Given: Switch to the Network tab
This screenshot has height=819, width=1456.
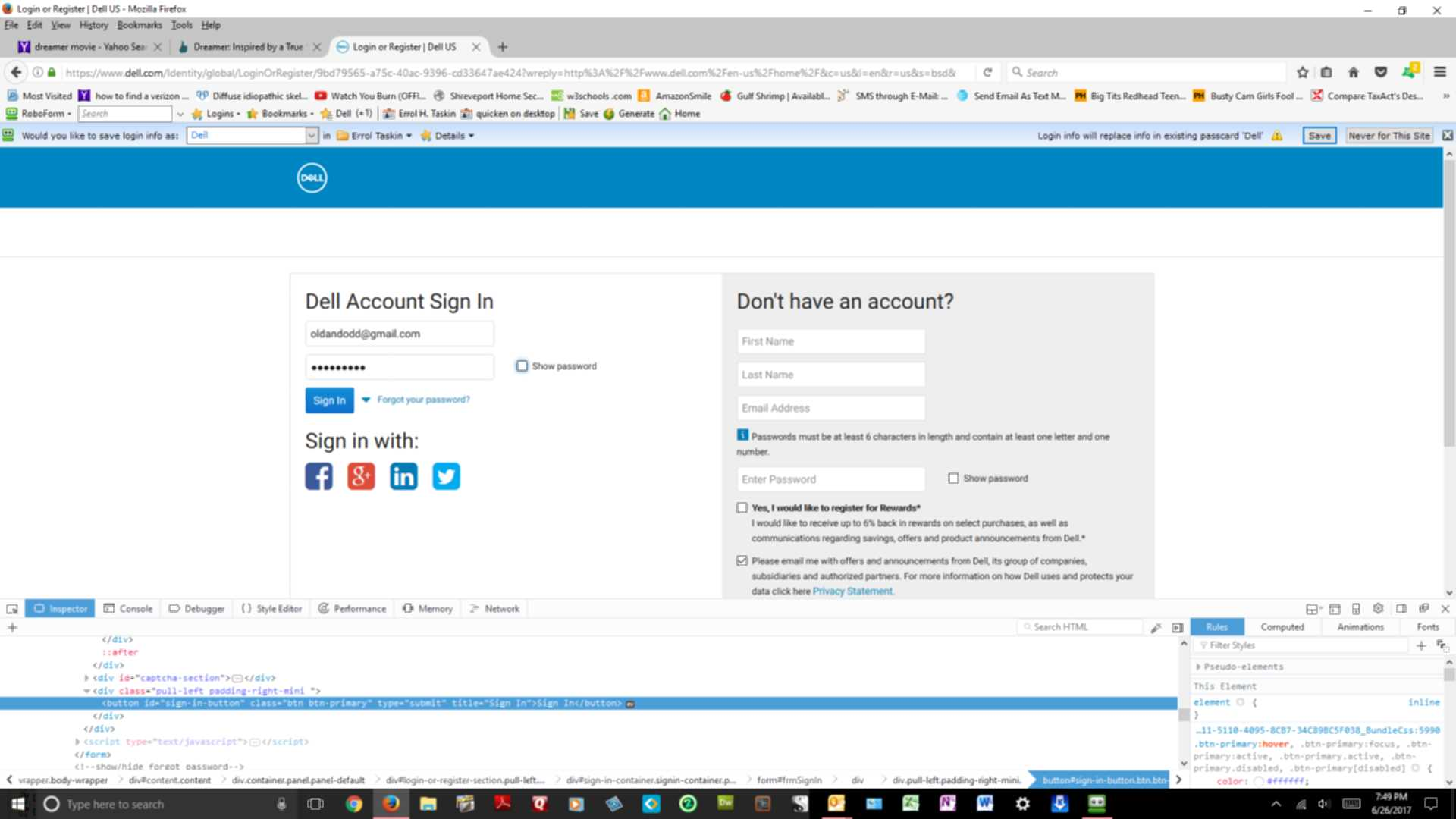Looking at the screenshot, I should (x=494, y=608).
